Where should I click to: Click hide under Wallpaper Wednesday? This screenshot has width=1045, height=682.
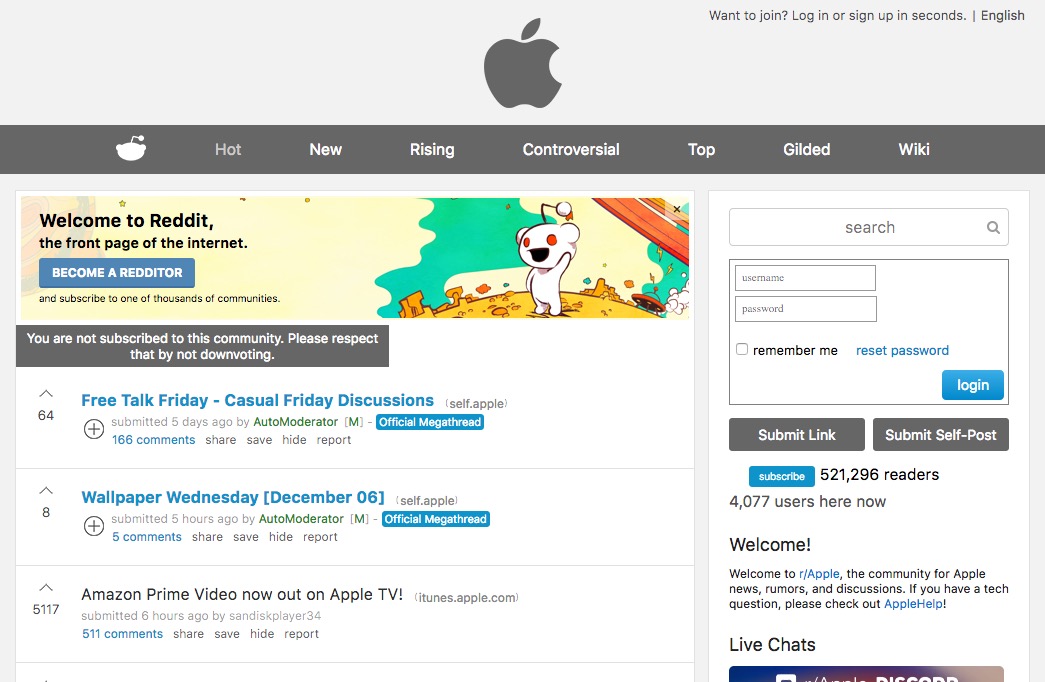(x=281, y=537)
